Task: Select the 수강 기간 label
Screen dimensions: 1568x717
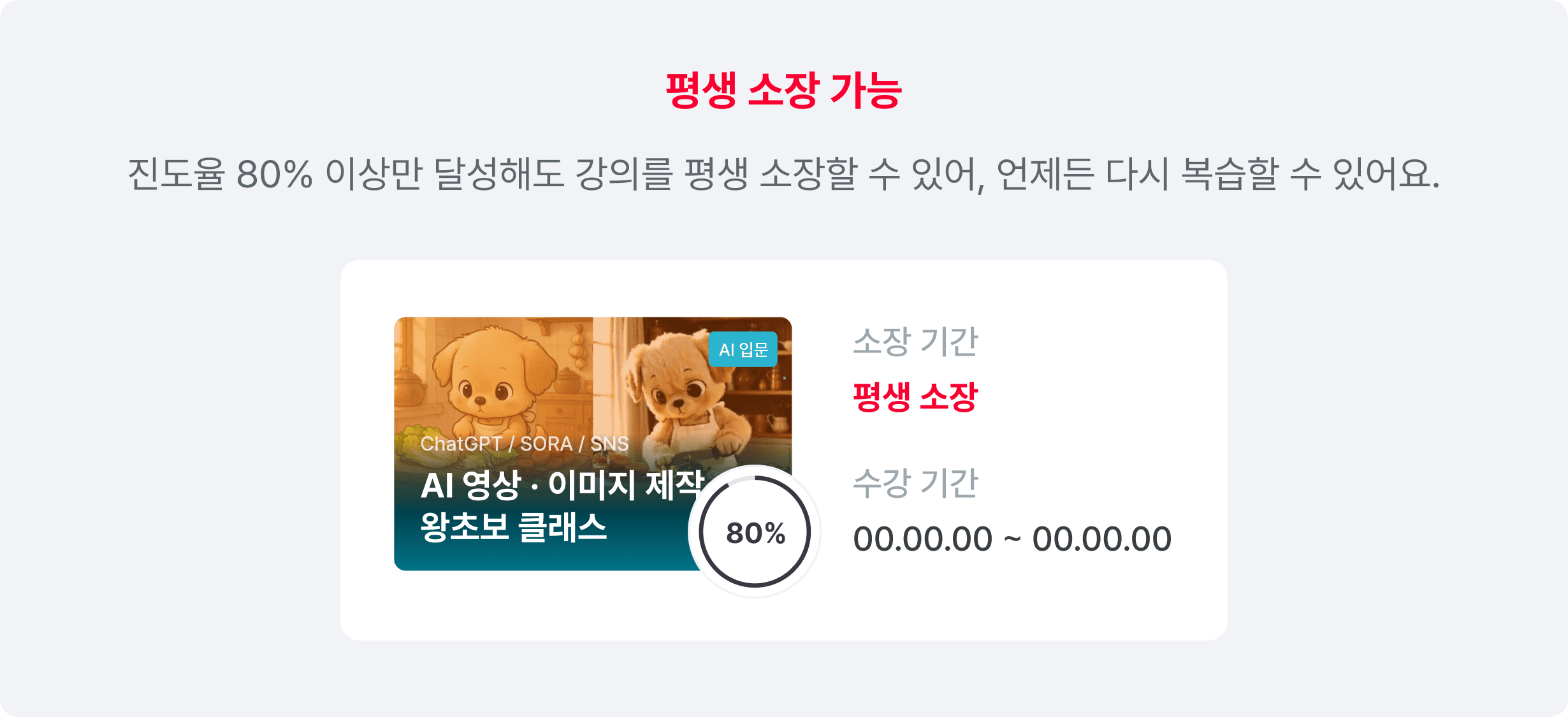Action: tap(915, 482)
